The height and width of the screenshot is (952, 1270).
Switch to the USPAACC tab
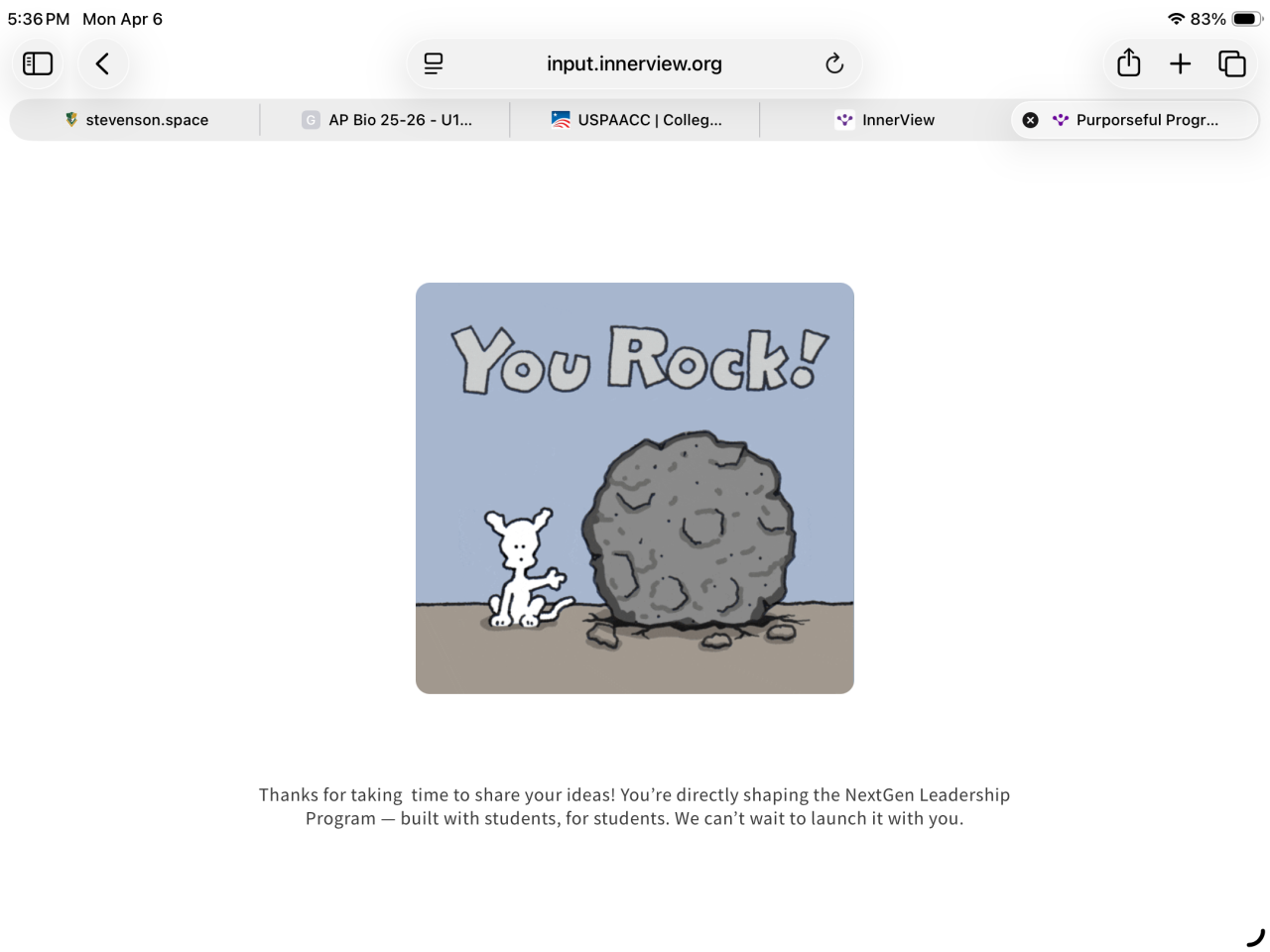tap(635, 120)
